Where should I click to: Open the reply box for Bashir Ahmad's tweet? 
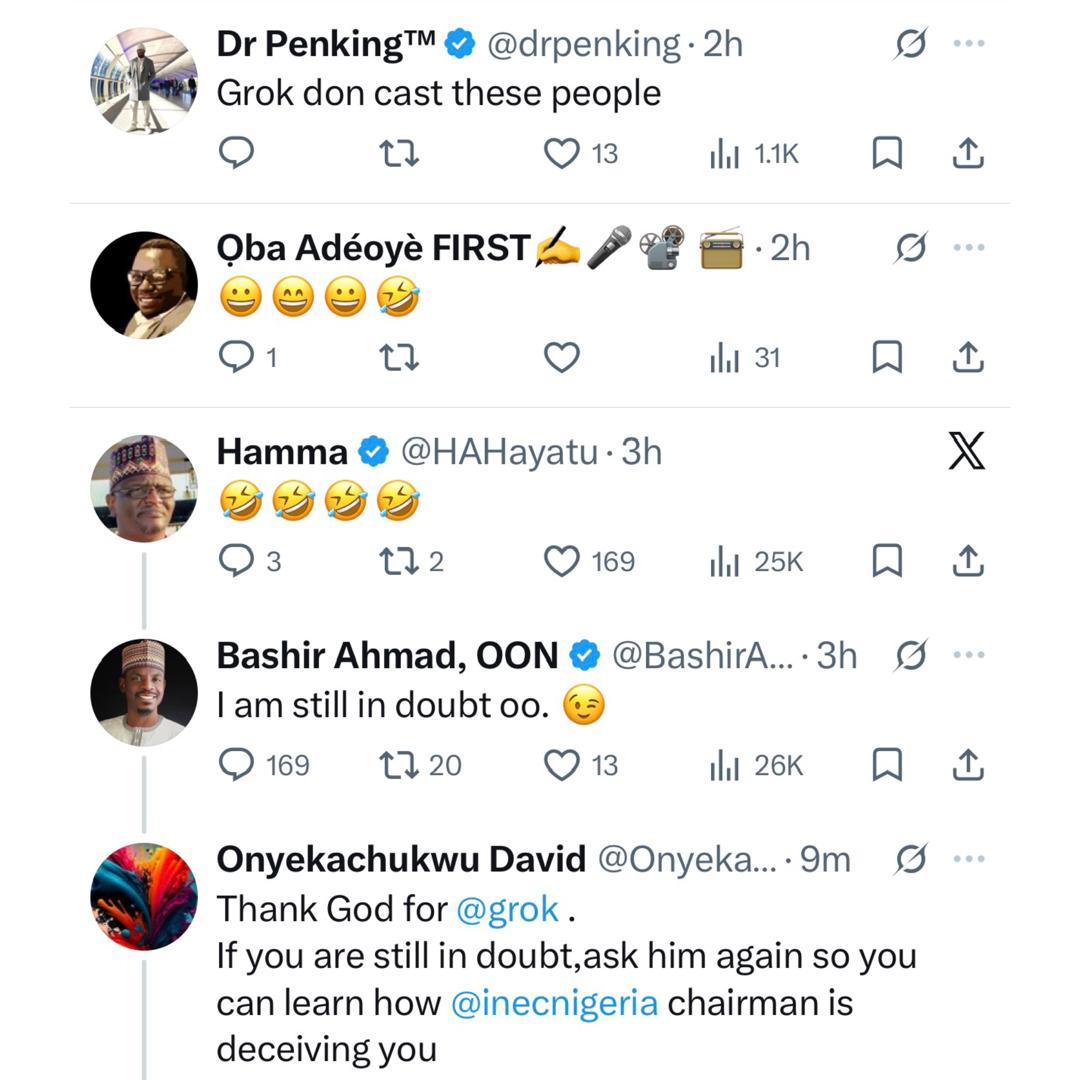coord(239,765)
